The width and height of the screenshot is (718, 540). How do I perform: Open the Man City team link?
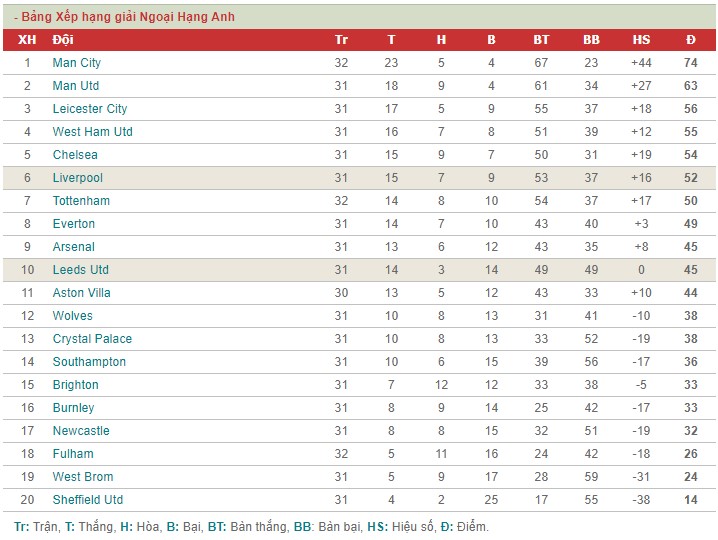[x=76, y=63]
